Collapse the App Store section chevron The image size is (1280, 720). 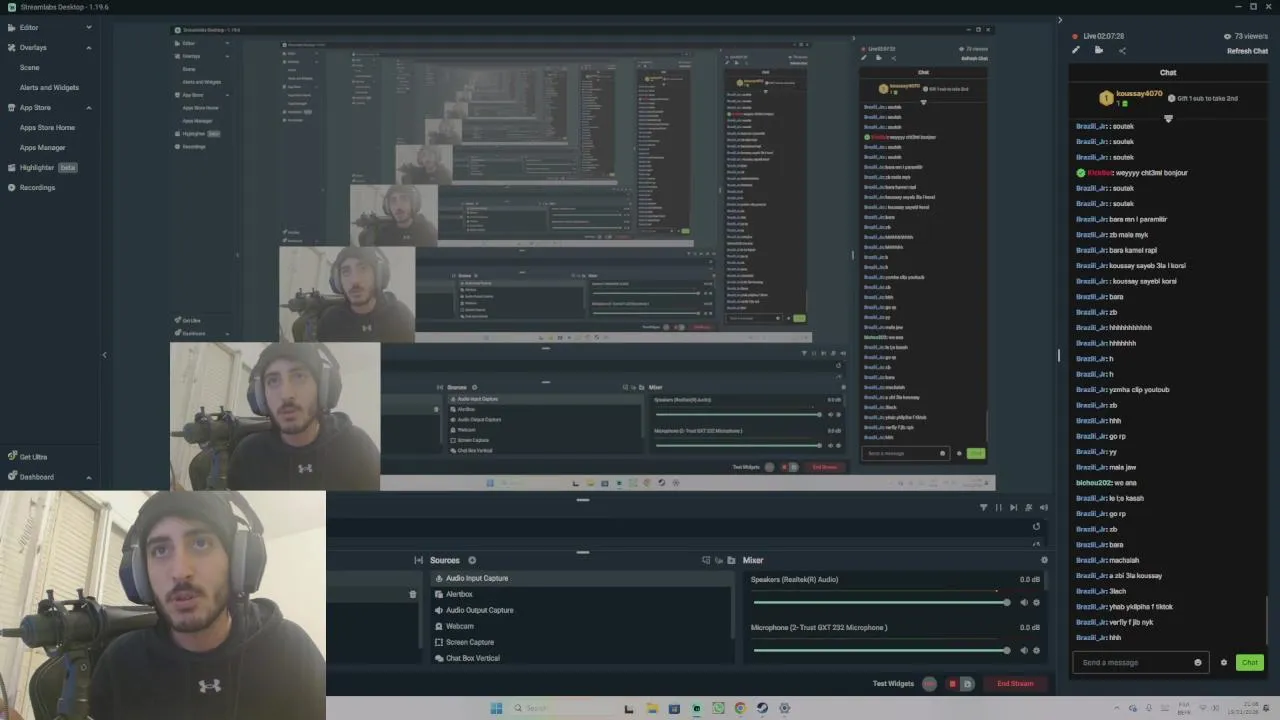click(88, 107)
